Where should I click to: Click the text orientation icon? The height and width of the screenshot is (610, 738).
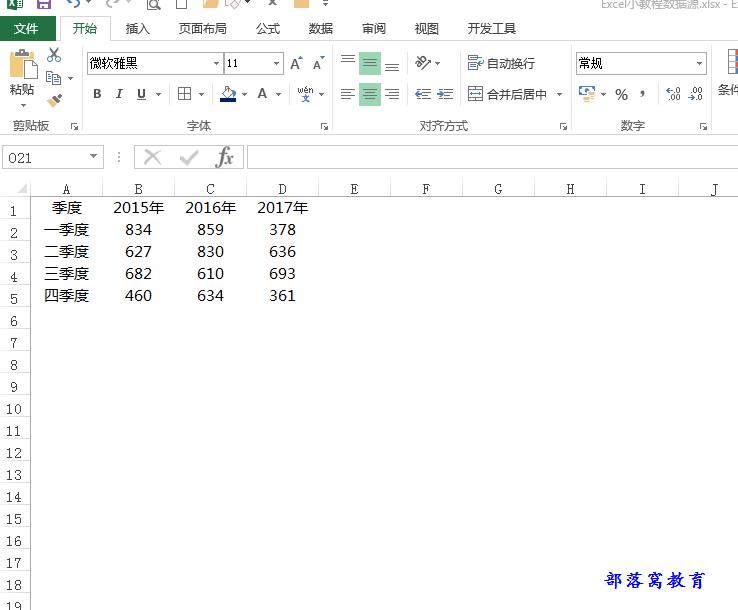coord(423,63)
